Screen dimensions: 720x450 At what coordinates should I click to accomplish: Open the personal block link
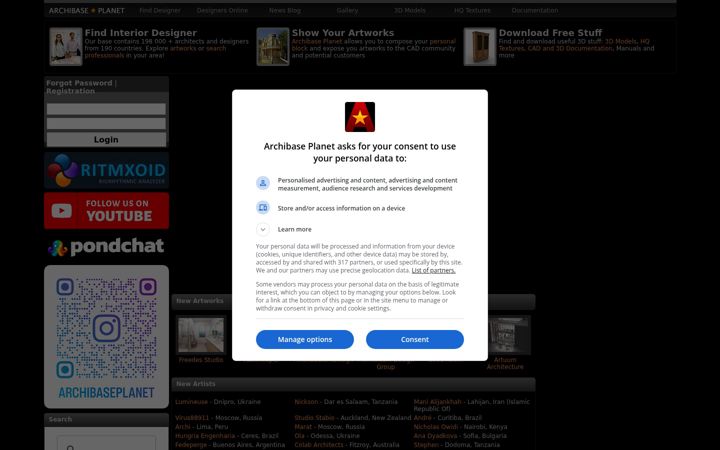click(x=372, y=45)
